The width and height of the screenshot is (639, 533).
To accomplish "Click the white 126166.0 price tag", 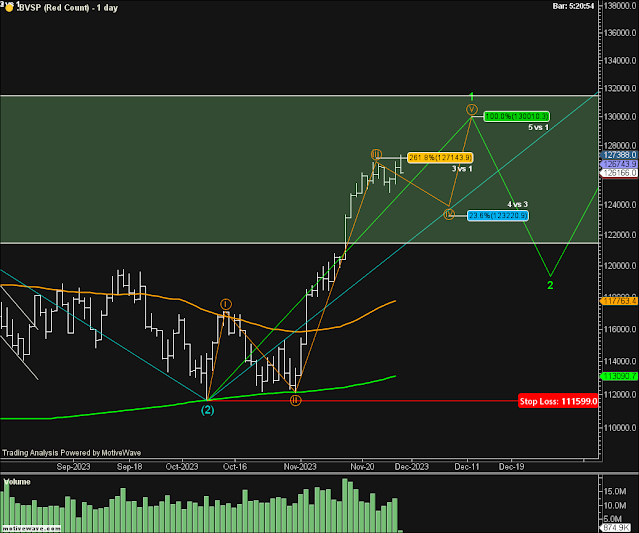I will point(619,173).
